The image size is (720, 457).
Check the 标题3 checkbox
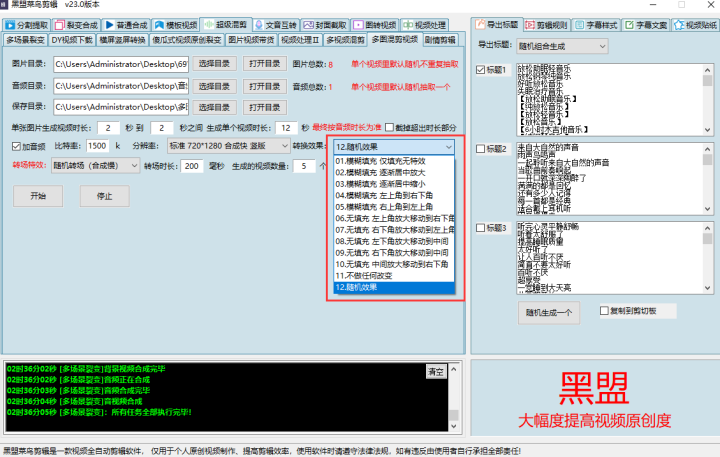(x=480, y=228)
